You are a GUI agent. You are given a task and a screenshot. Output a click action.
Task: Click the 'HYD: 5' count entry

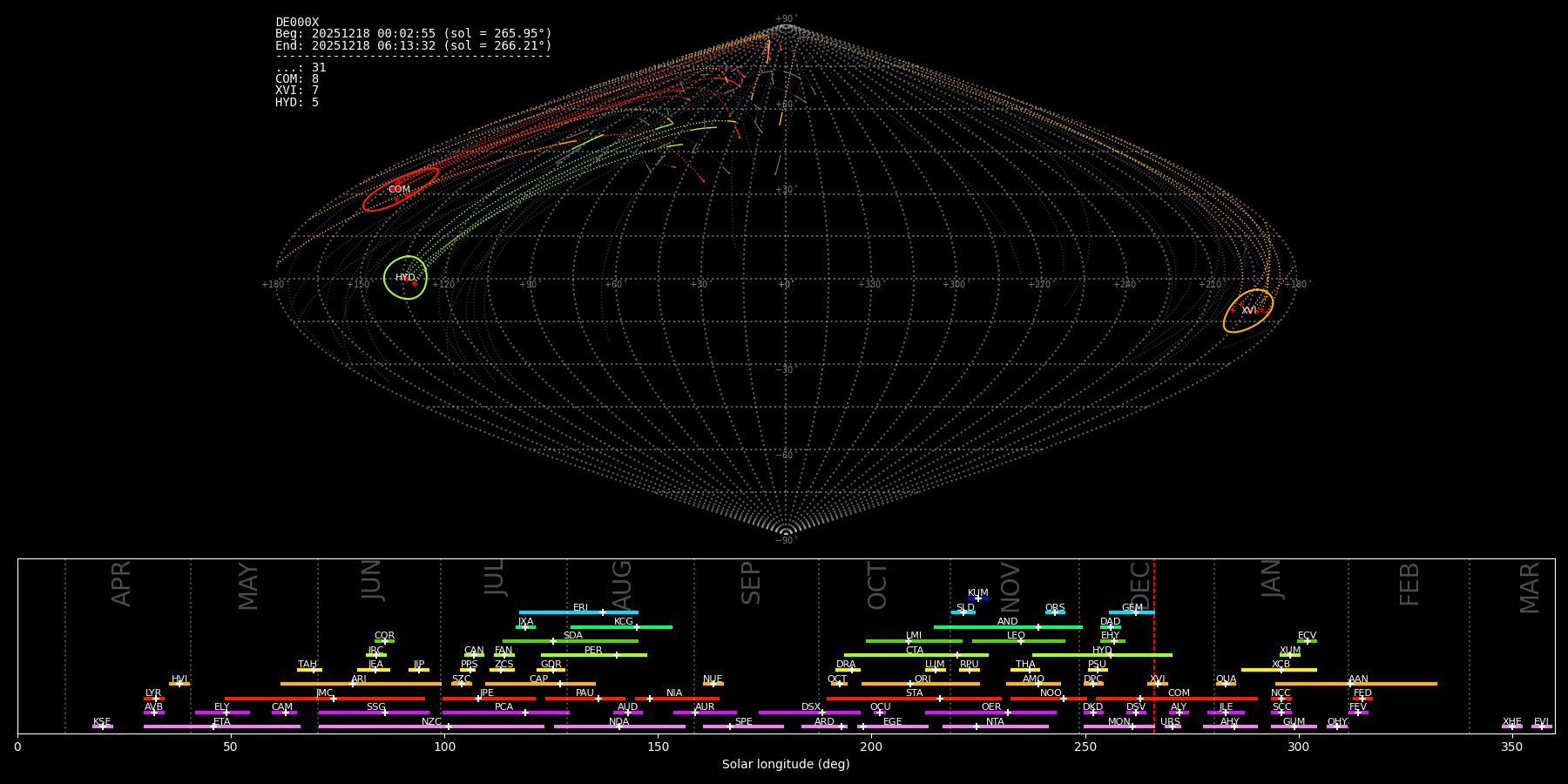pyautogui.click(x=297, y=102)
